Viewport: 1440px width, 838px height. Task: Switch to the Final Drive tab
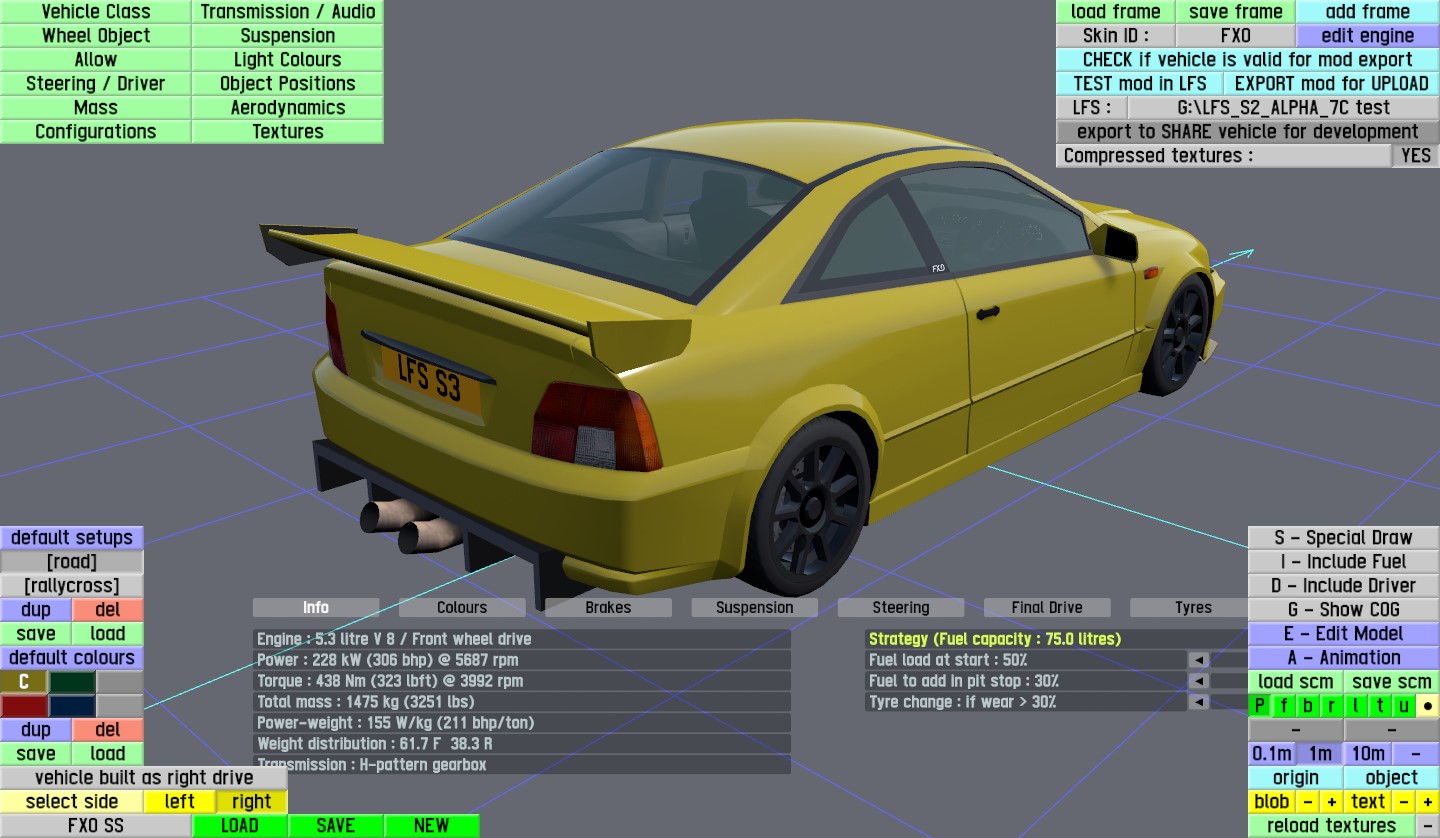tap(1047, 608)
